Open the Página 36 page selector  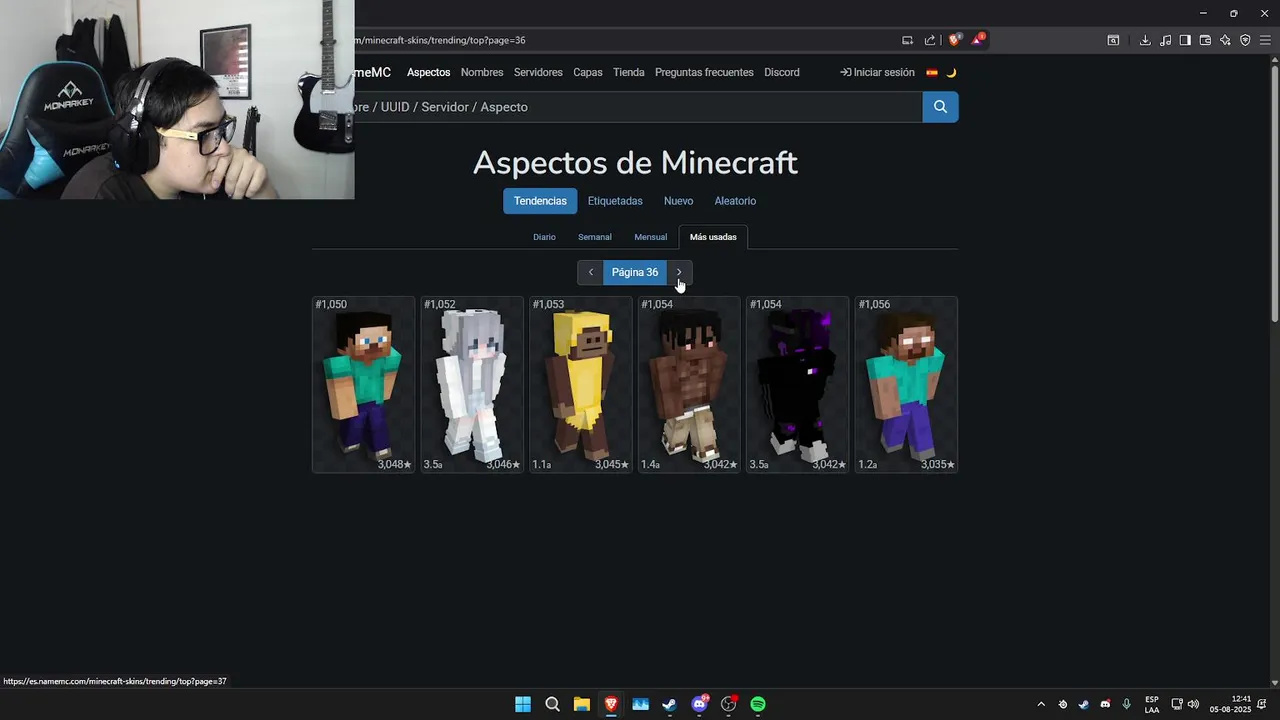pos(635,272)
